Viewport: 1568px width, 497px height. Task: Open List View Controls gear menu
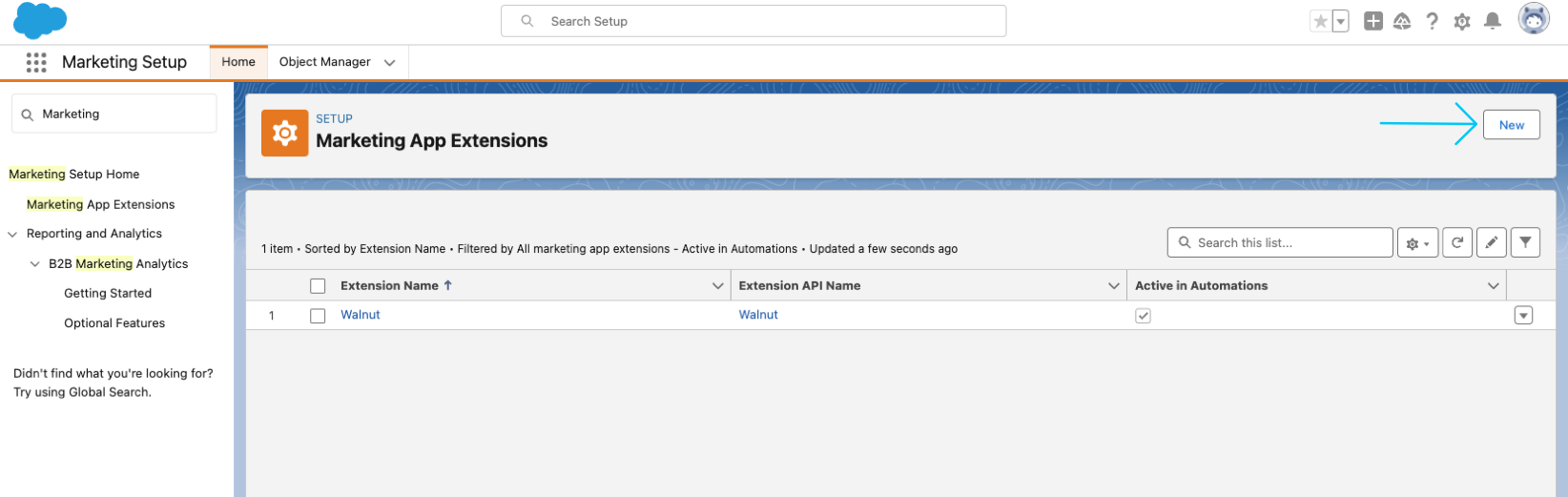[1417, 243]
